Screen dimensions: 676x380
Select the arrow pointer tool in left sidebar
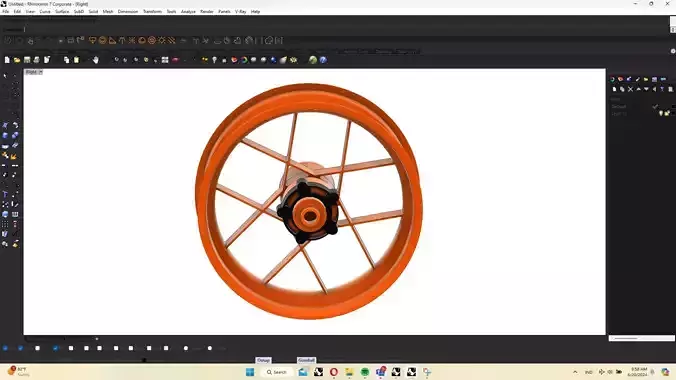point(5,76)
